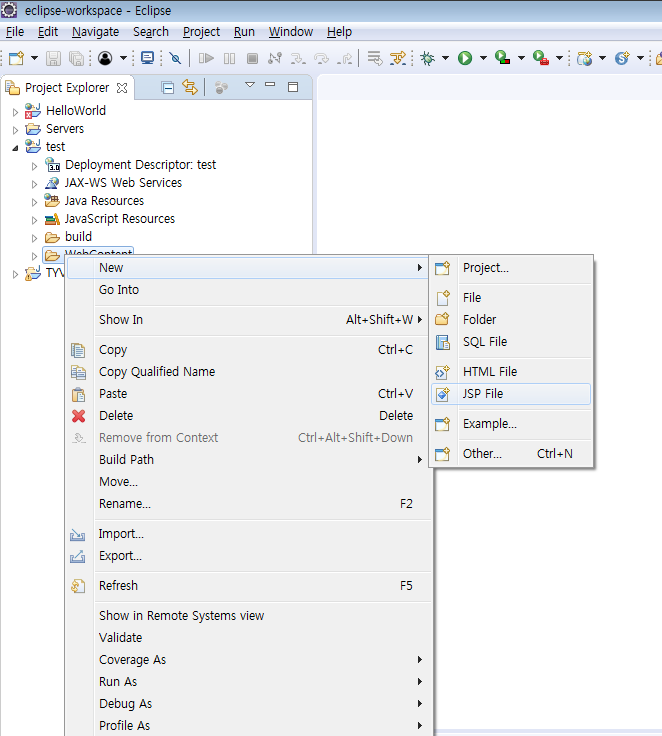662x736 pixels.
Task: Open External Tools dropdown arrow
Action: pos(559,58)
